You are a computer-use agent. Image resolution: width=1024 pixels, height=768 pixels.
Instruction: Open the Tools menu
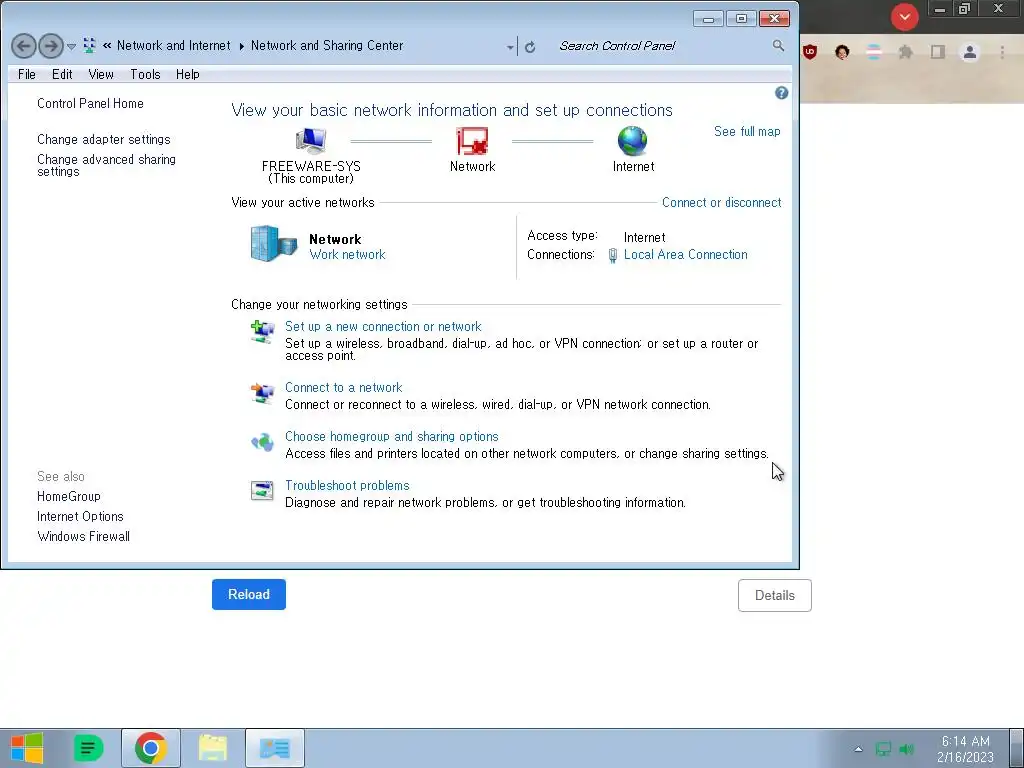[x=145, y=74]
